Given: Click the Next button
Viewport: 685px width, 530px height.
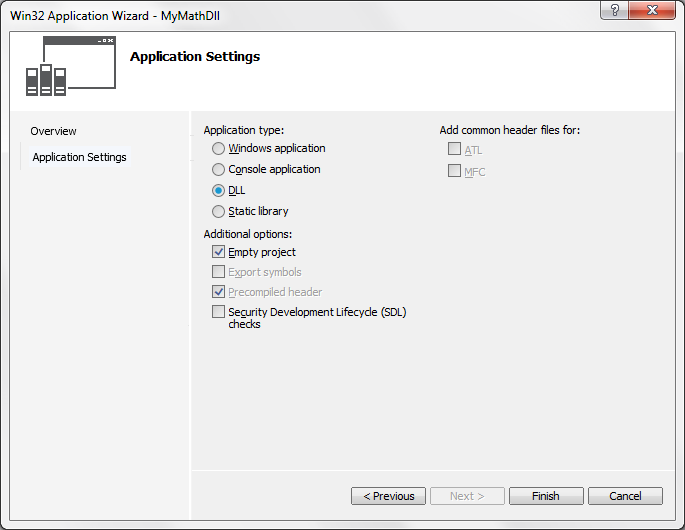Looking at the screenshot, I should 467,496.
